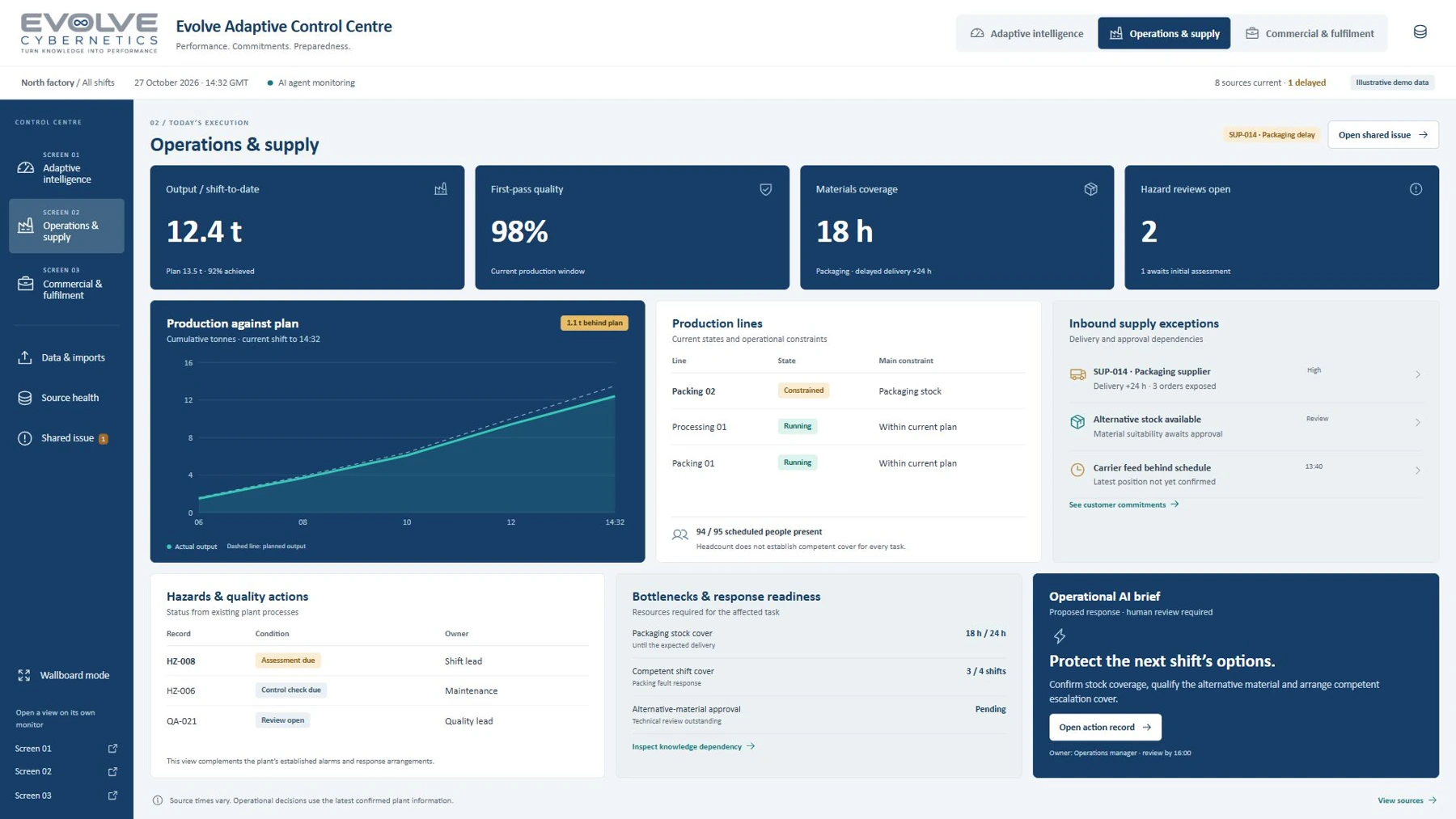
Task: Click the Materials coverage box icon
Action: click(x=1090, y=189)
